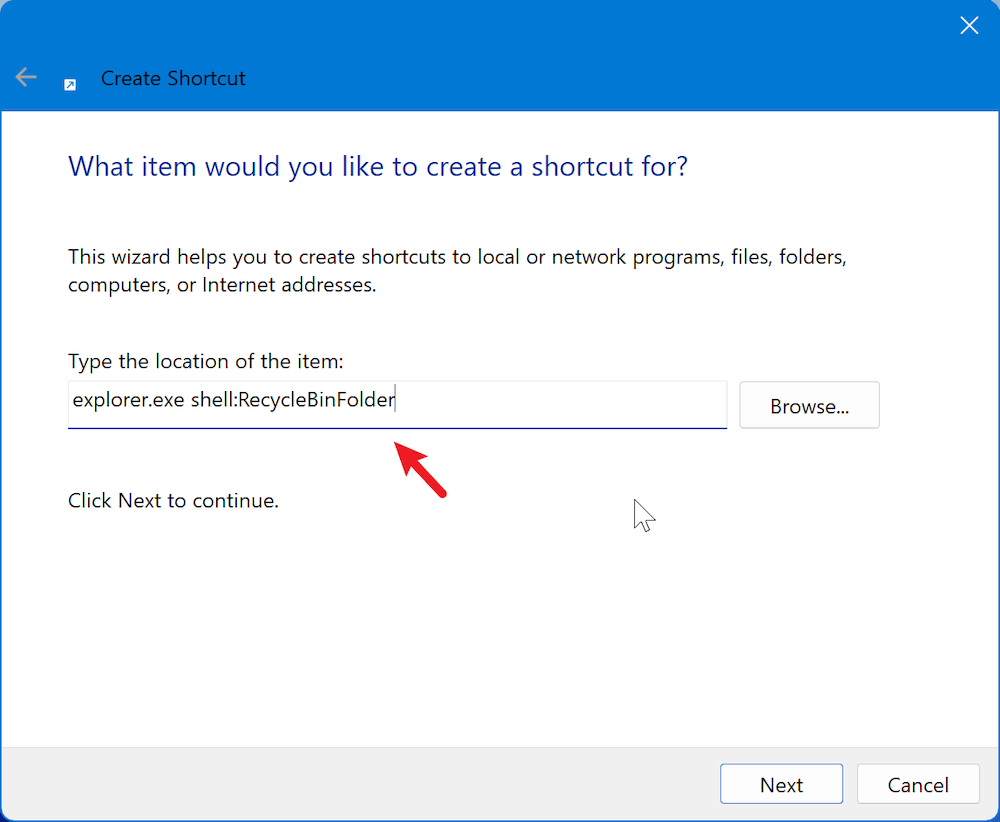The height and width of the screenshot is (822, 1000).
Task: Click the white X close icon
Action: [968, 25]
